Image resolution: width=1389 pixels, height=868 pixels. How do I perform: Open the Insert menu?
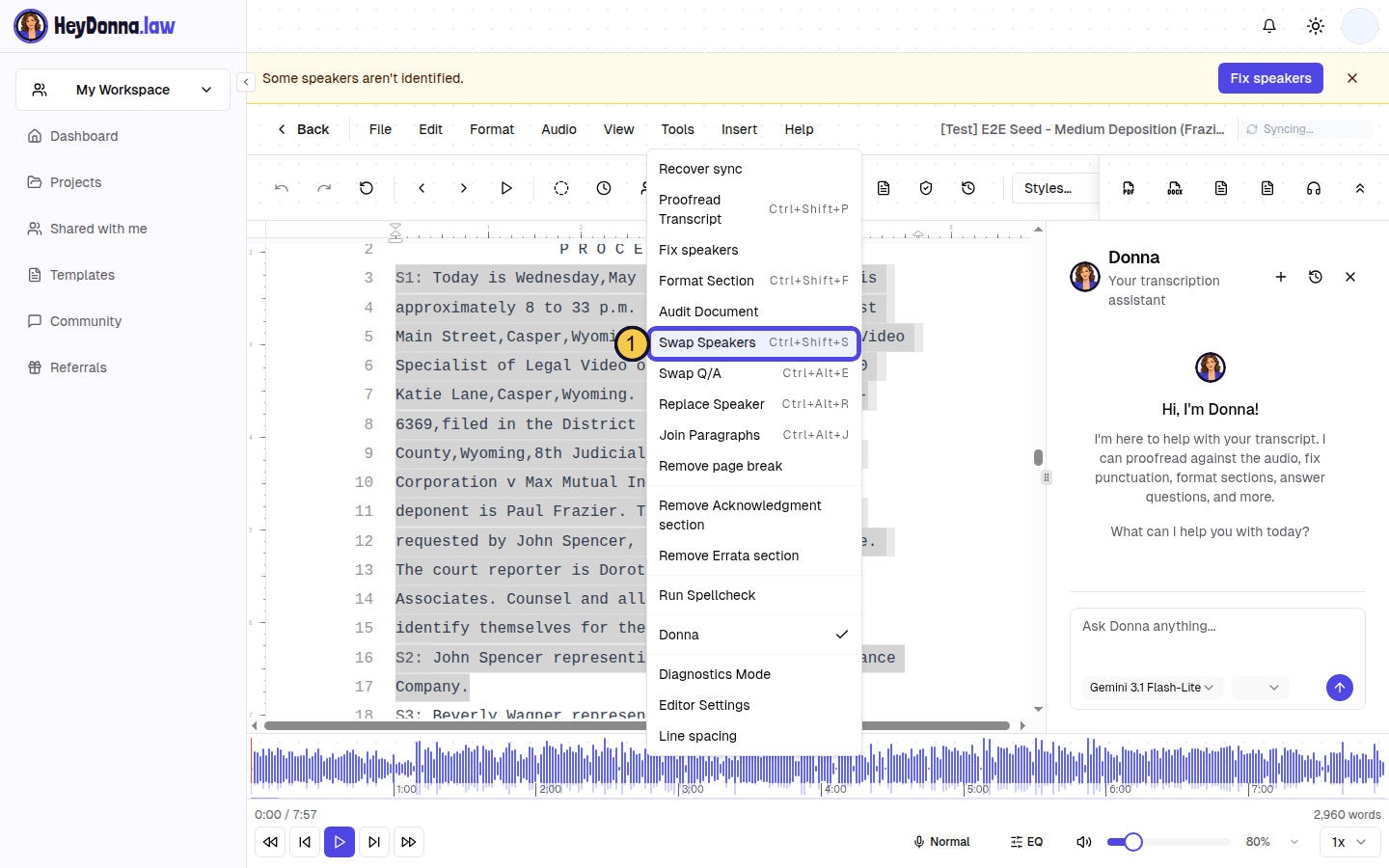coord(739,129)
